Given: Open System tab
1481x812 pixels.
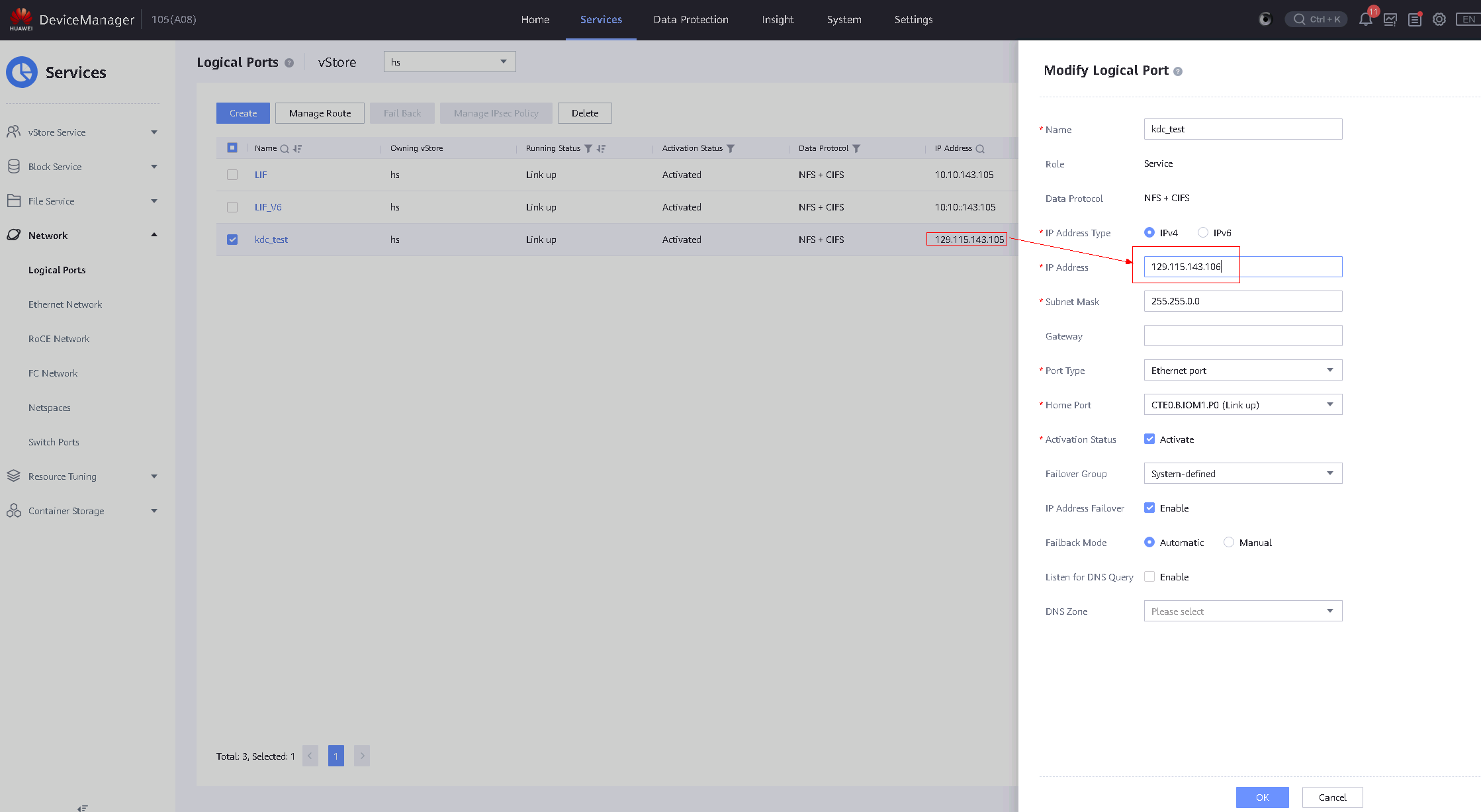Looking at the screenshot, I should [x=844, y=19].
